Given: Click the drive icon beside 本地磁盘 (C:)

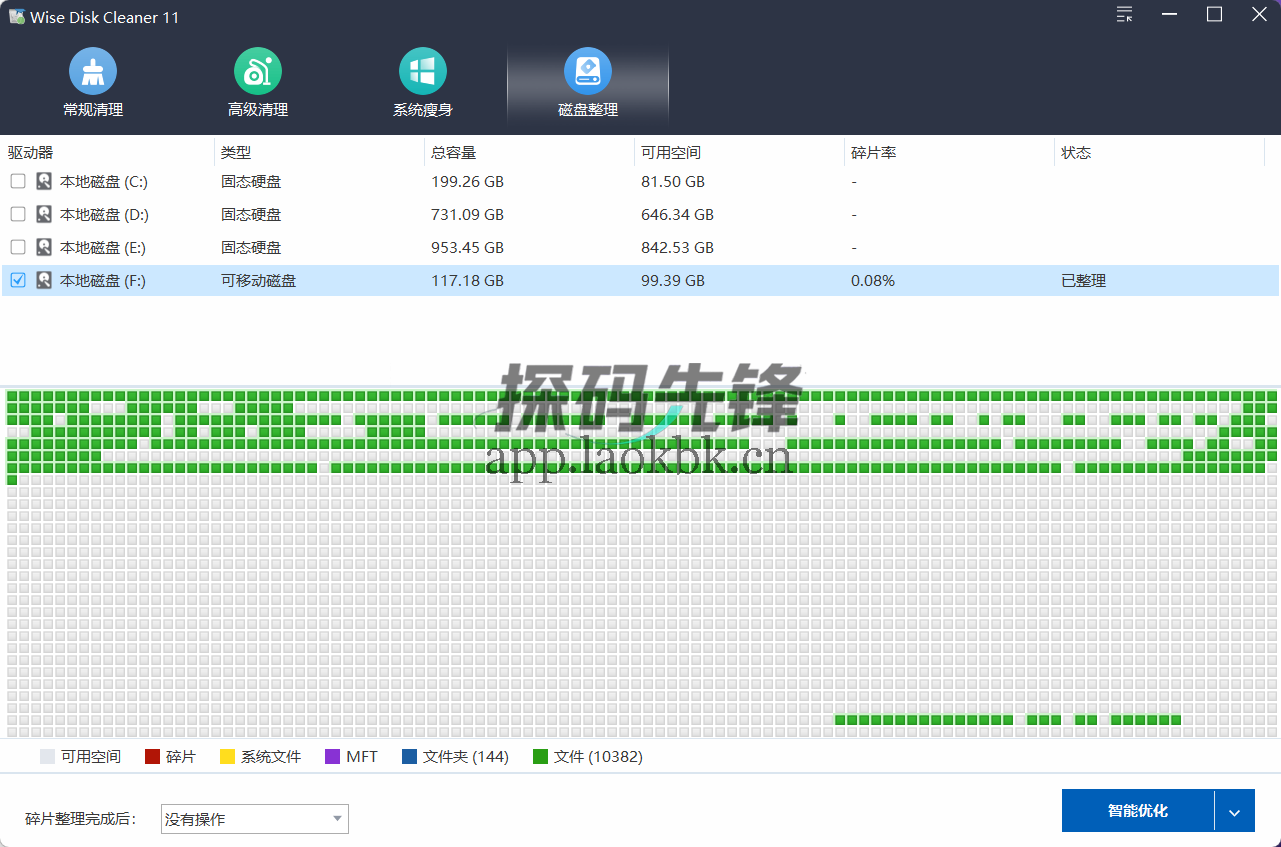Looking at the screenshot, I should point(43,181).
